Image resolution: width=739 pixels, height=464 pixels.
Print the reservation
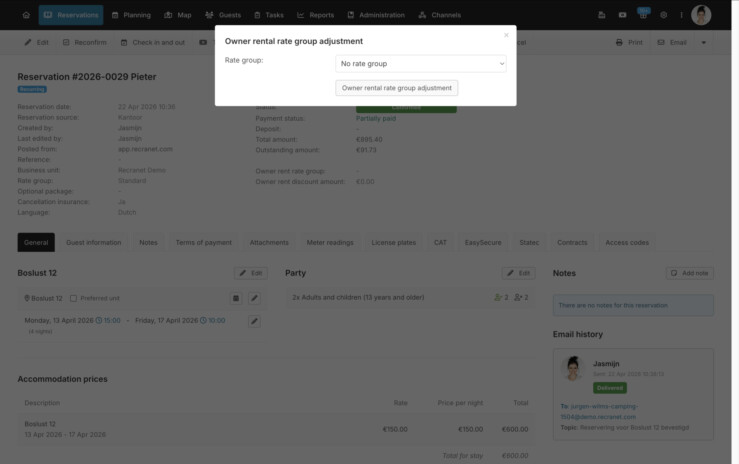[x=629, y=42]
